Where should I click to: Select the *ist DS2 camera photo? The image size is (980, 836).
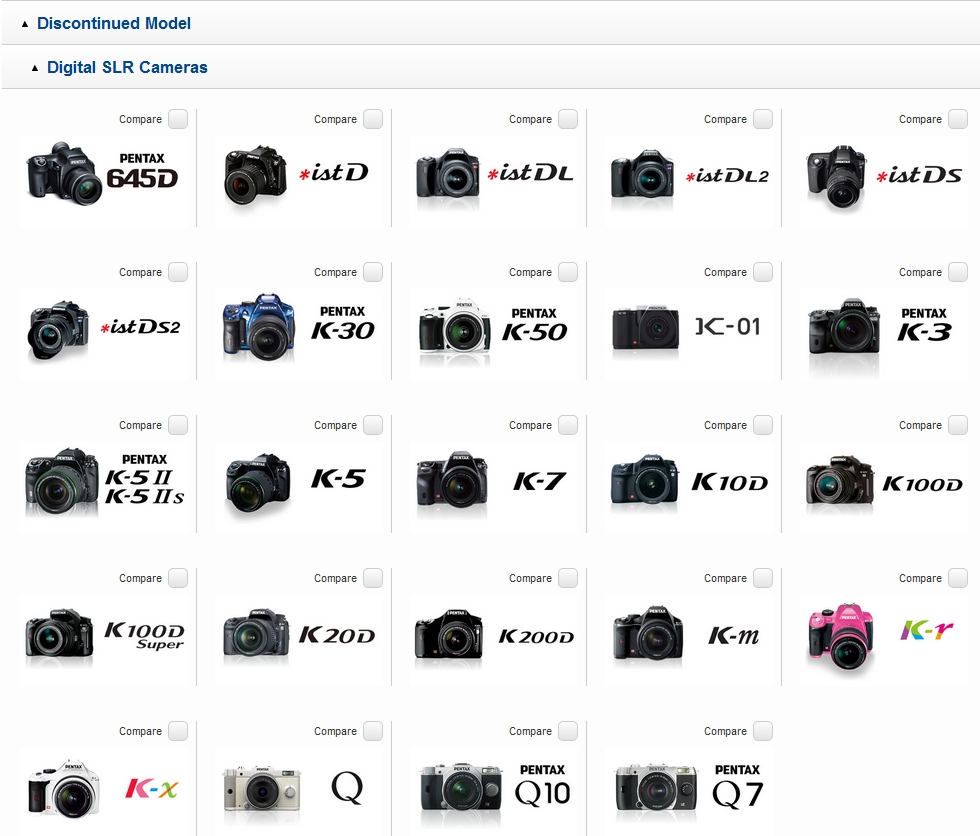pyautogui.click(x=58, y=330)
